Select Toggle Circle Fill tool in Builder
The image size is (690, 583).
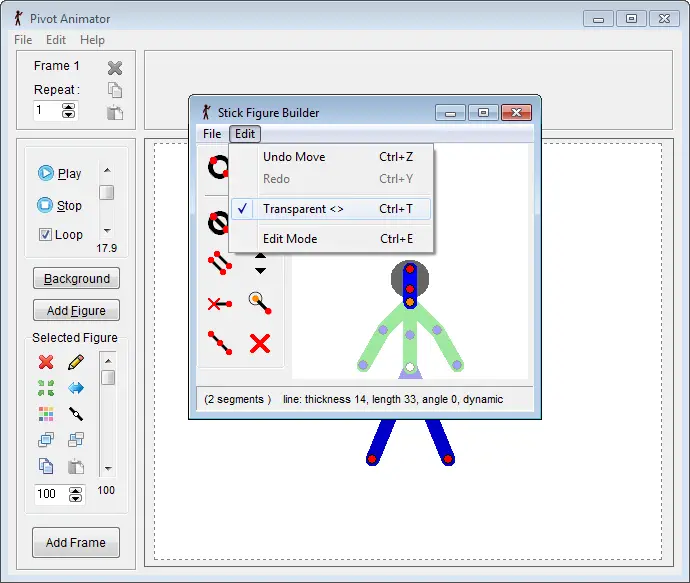(x=218, y=223)
